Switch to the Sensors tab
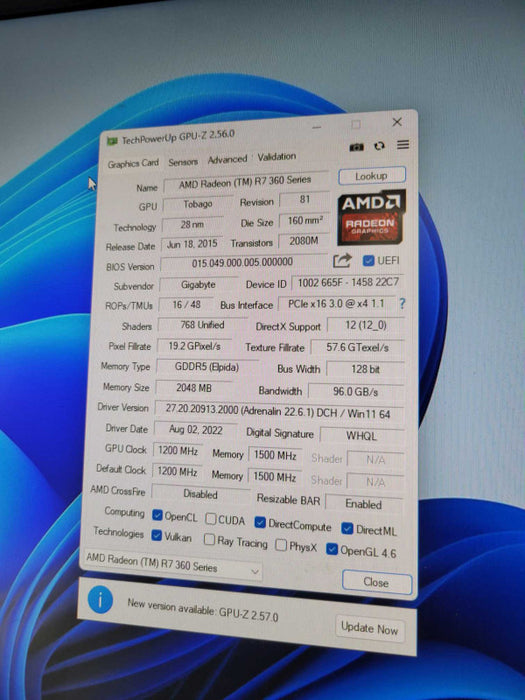This screenshot has width=525, height=700. 183,162
